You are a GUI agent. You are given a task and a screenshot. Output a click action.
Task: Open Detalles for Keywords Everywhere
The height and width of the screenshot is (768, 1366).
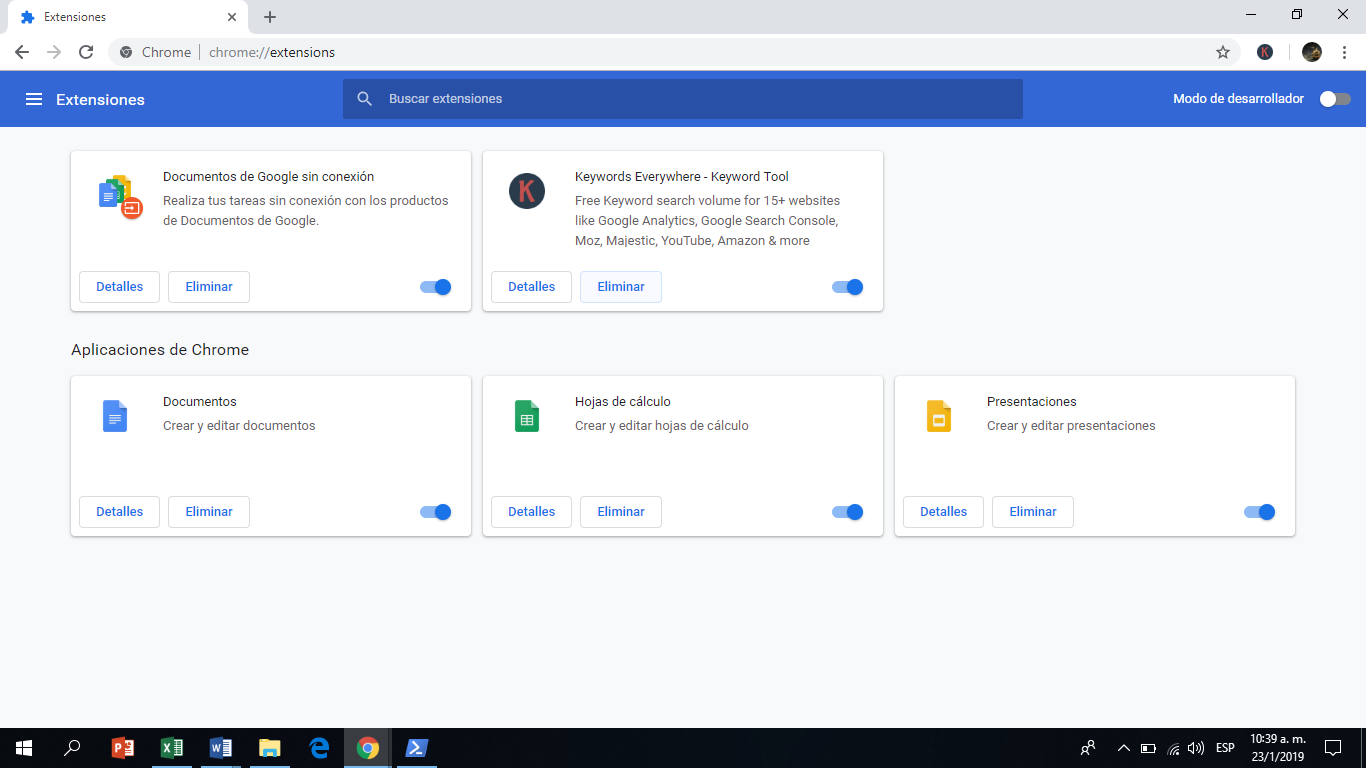click(531, 287)
